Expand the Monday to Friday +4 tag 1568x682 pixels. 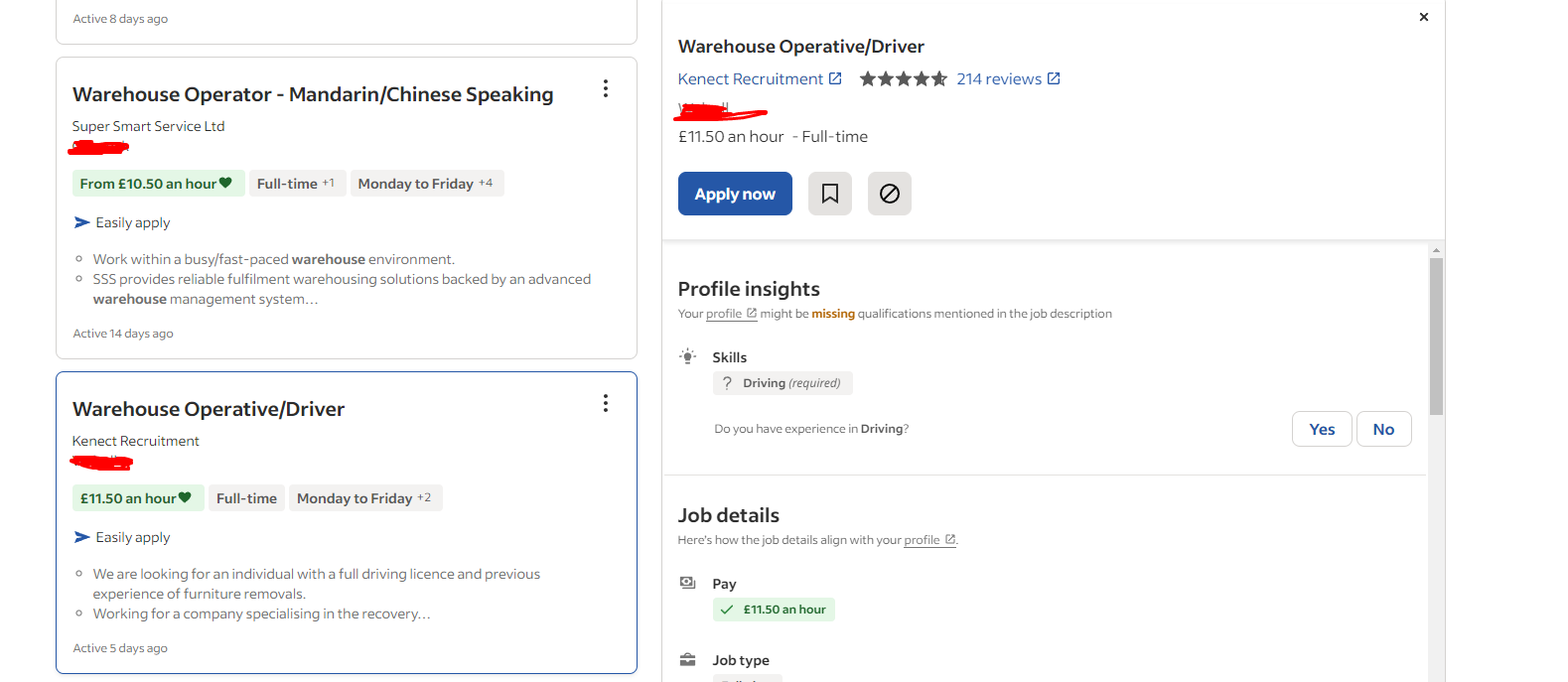[427, 184]
